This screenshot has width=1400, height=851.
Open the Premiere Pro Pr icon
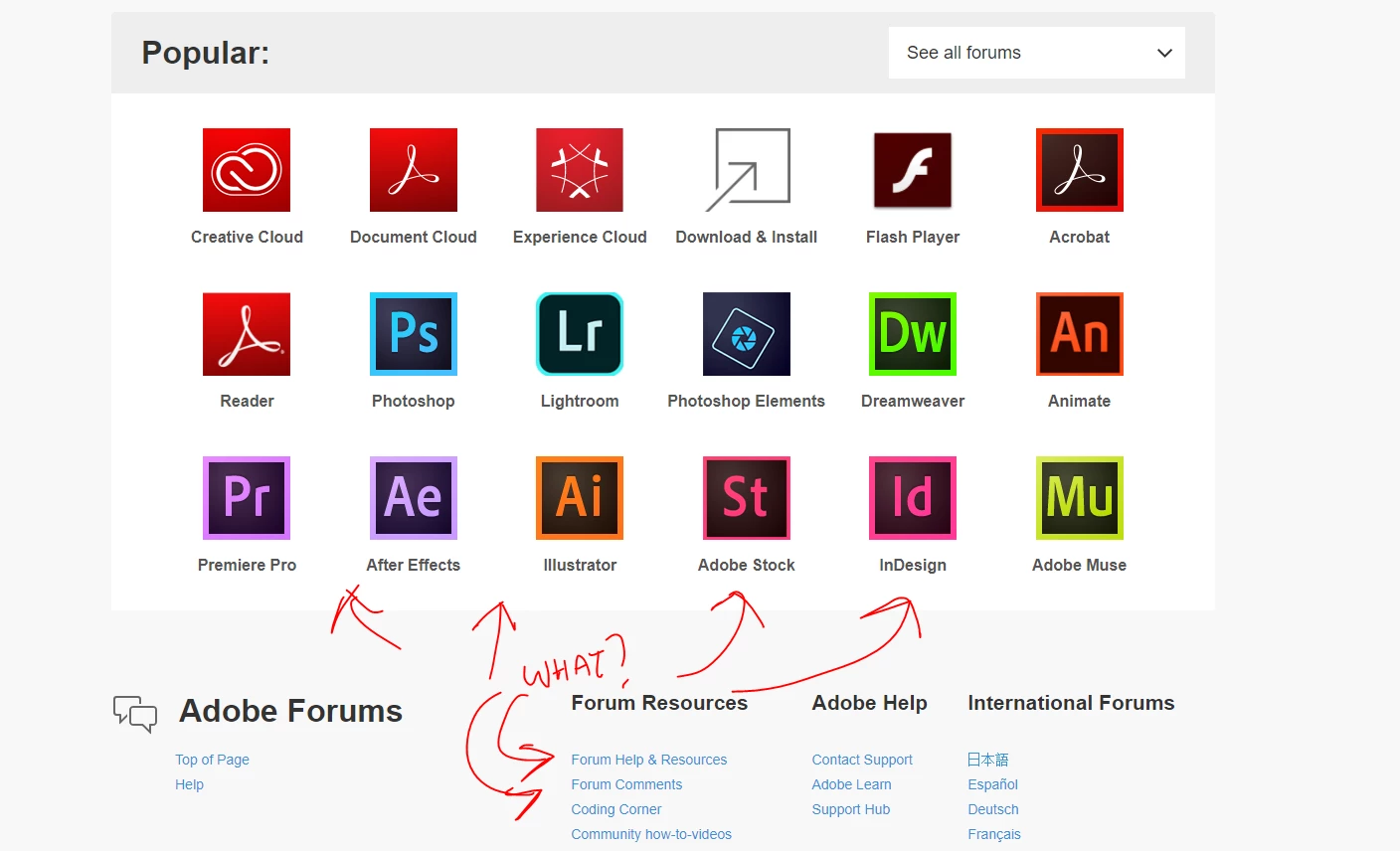pos(247,498)
